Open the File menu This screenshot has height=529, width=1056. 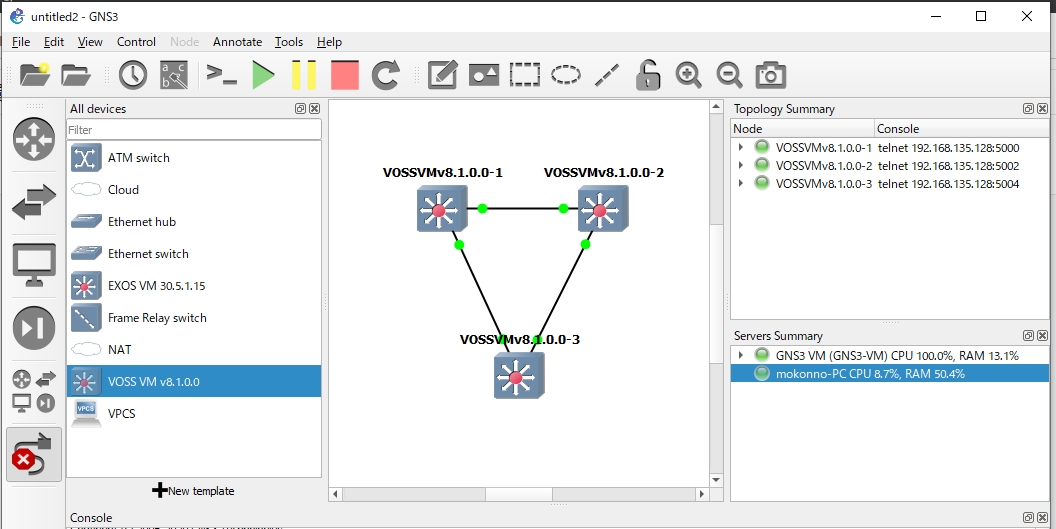pyautogui.click(x=21, y=42)
